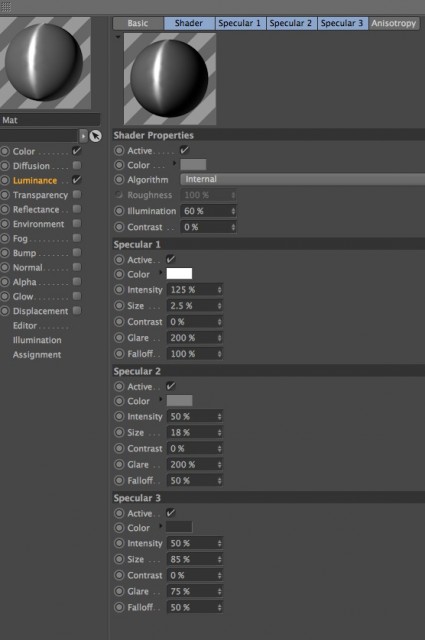Image resolution: width=425 pixels, height=640 pixels.
Task: Click the Specular 2 Intensity stepper arrows
Action: (220, 417)
